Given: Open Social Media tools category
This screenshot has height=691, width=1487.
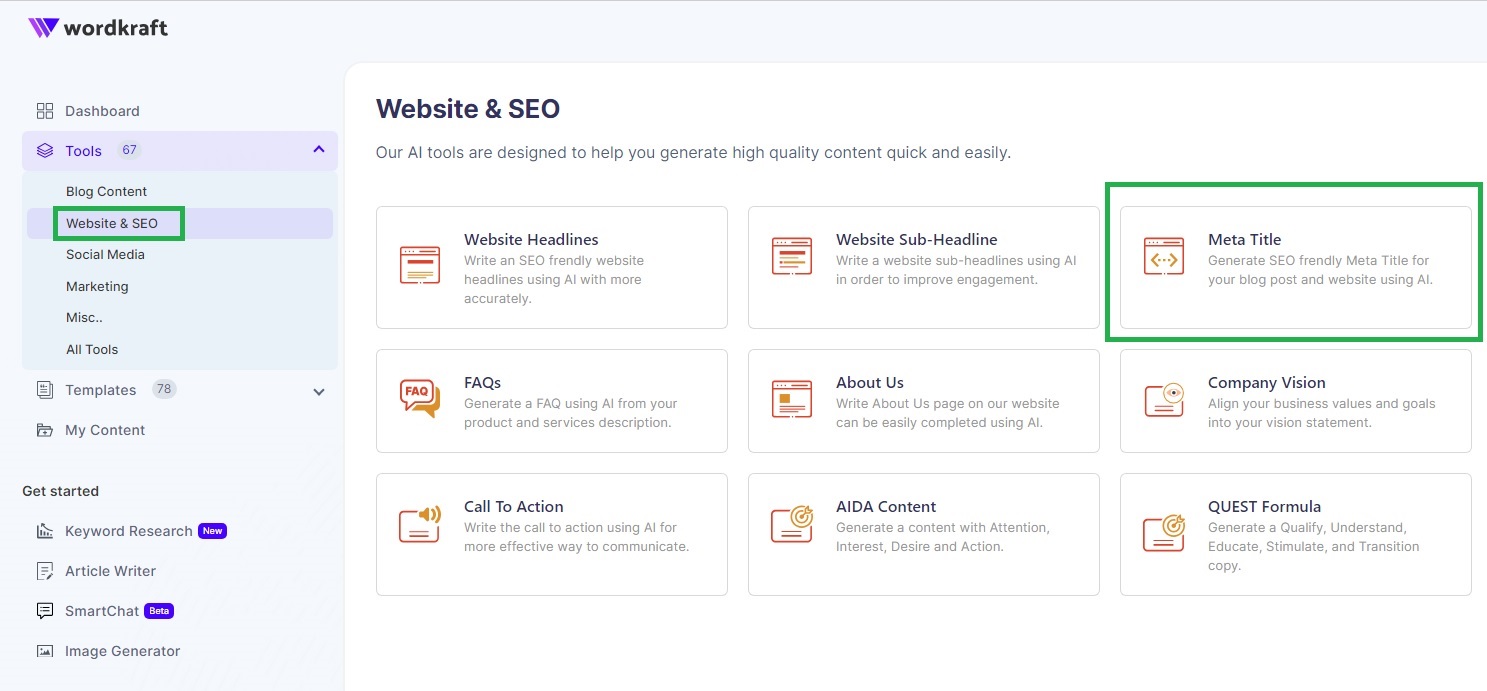Looking at the screenshot, I should [x=105, y=254].
